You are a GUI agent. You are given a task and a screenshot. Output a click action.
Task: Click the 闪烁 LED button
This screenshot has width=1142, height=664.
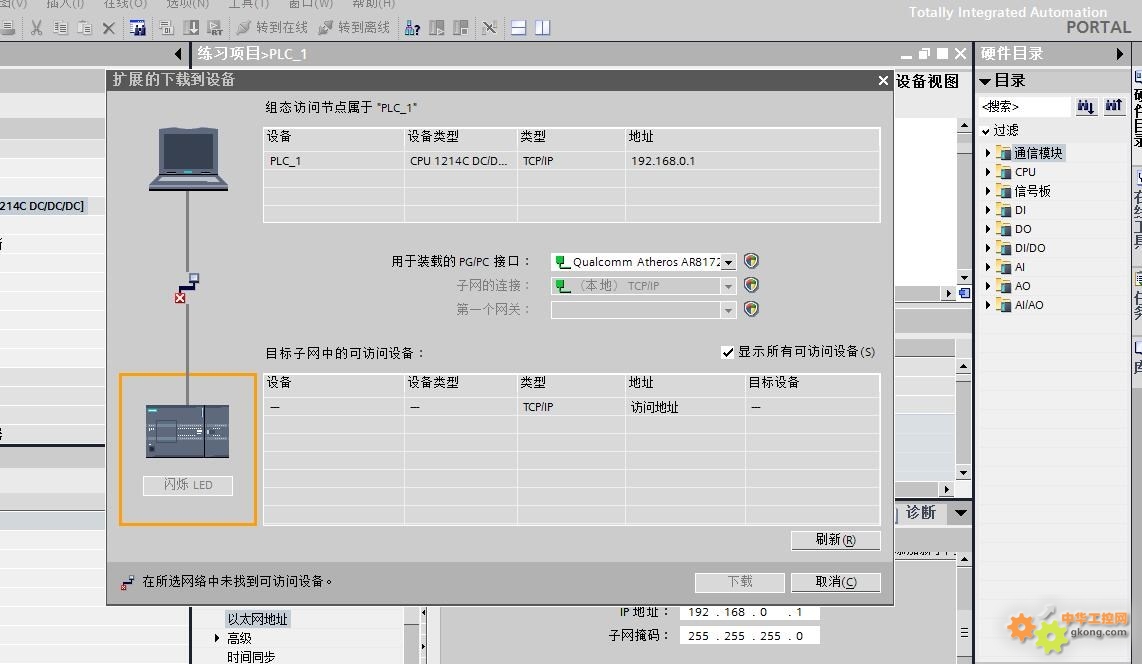click(188, 485)
